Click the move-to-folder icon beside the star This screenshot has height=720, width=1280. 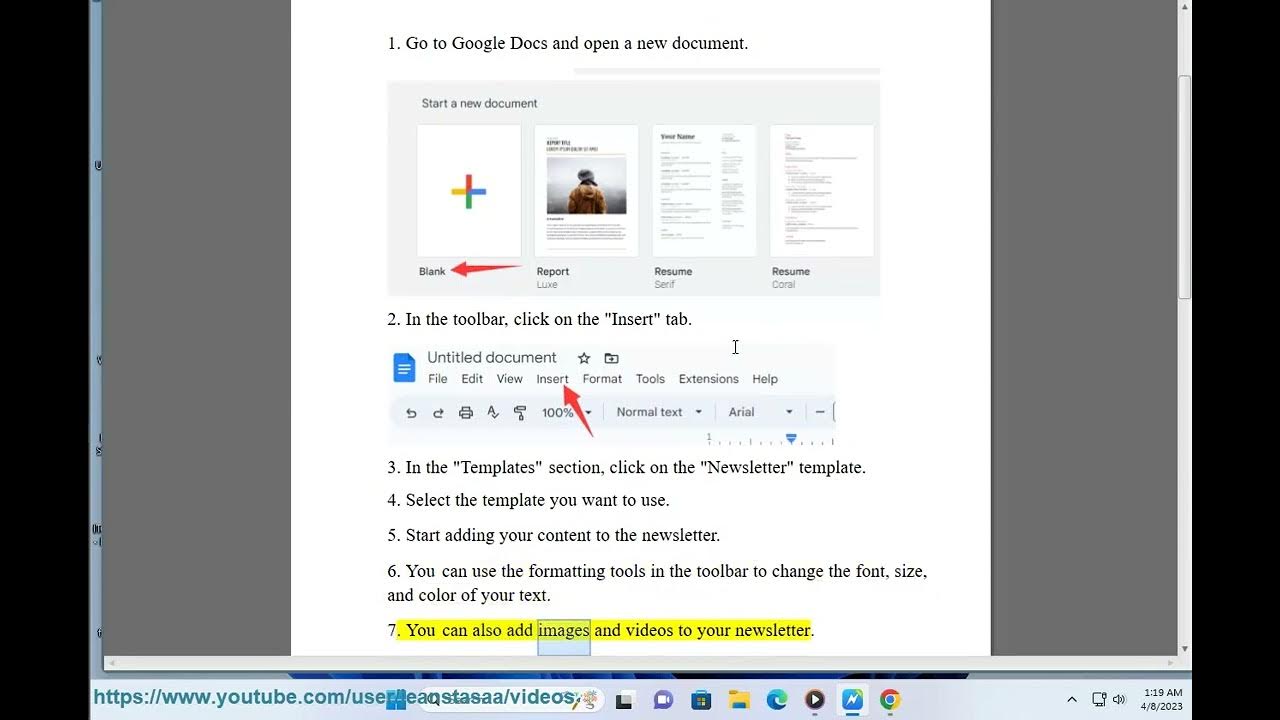[612, 358]
